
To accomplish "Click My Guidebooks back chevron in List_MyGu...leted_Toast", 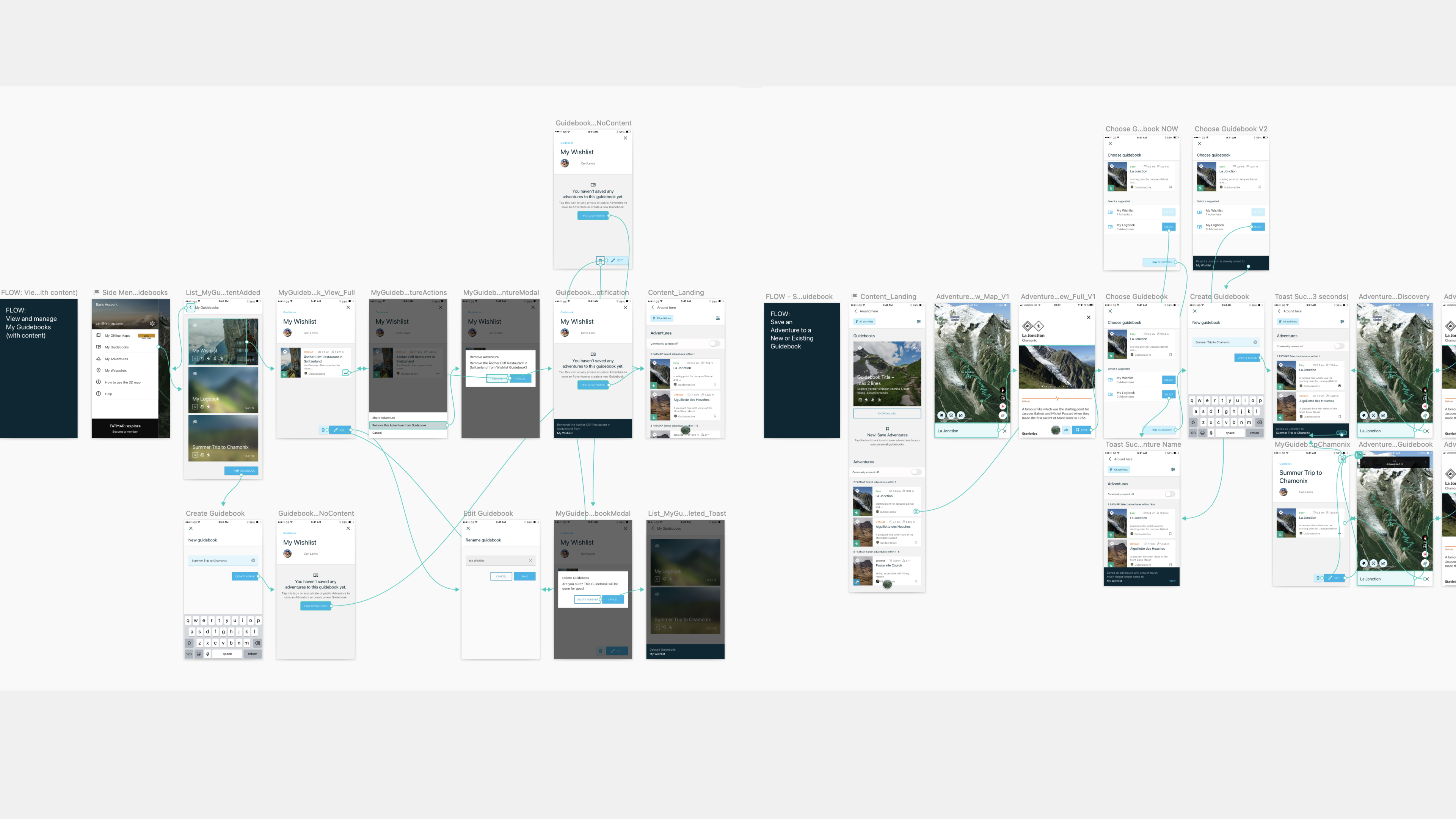I will tap(653, 529).
